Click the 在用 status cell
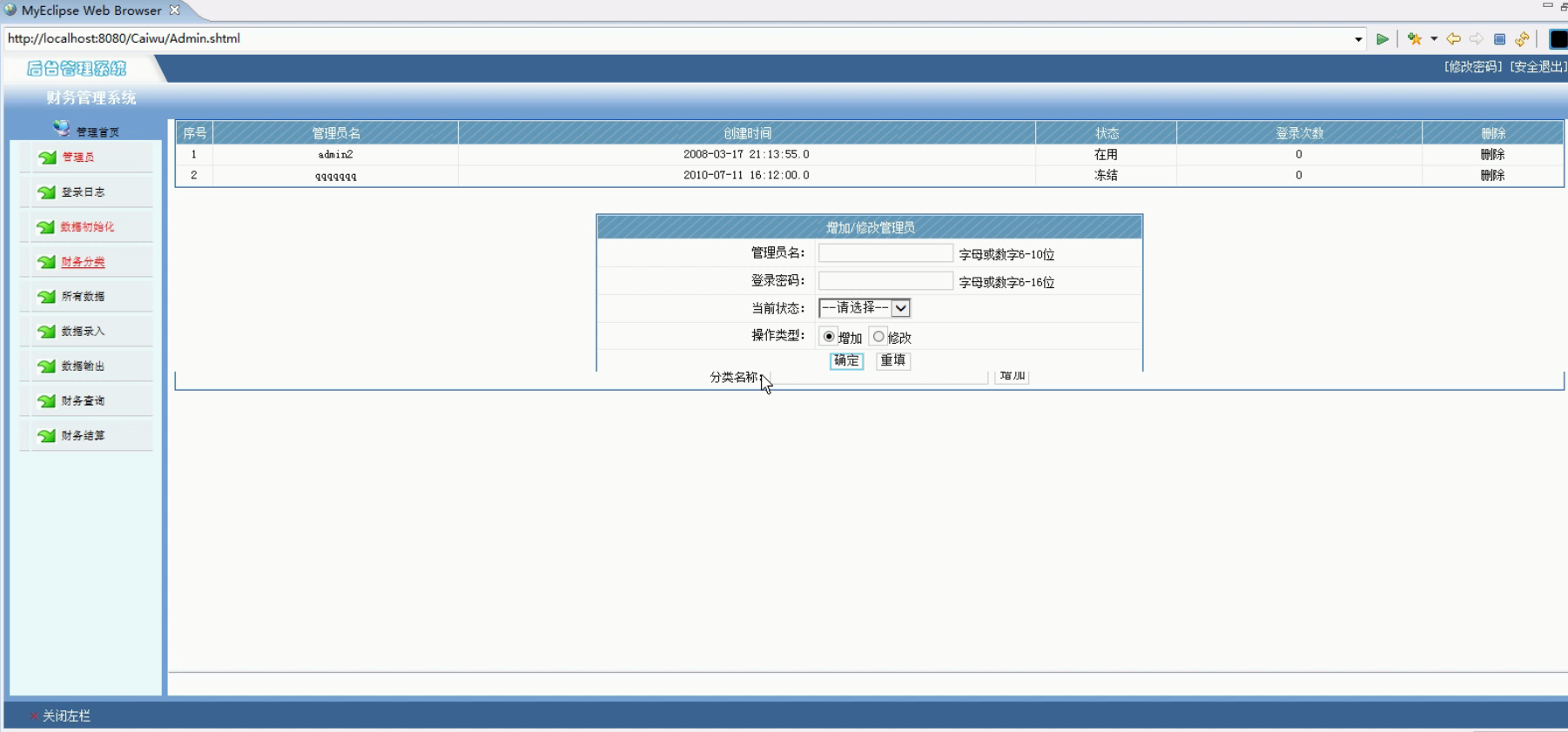Viewport: 1568px width, 732px height. point(1106,154)
